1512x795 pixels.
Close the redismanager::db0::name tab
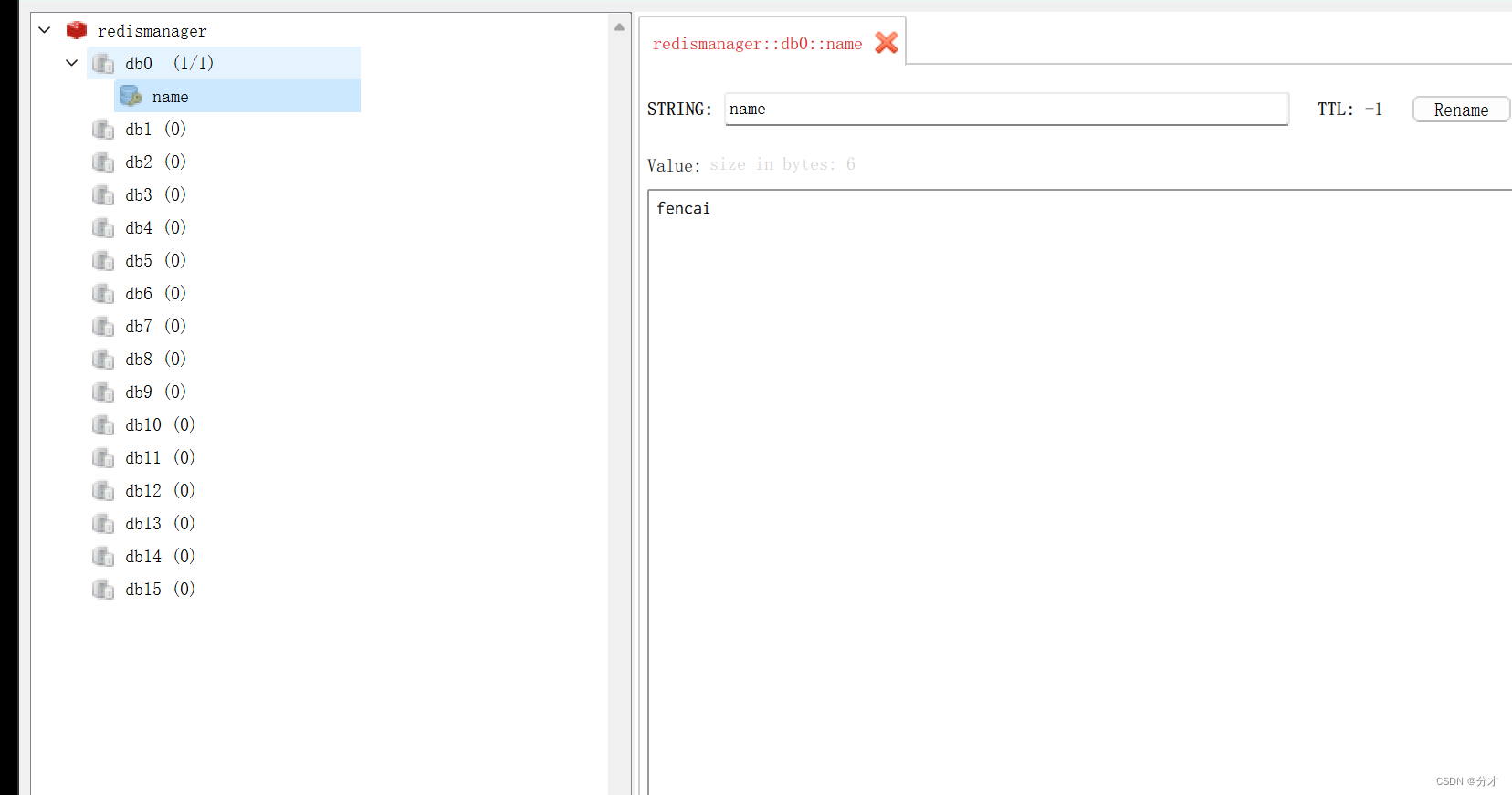point(886,43)
